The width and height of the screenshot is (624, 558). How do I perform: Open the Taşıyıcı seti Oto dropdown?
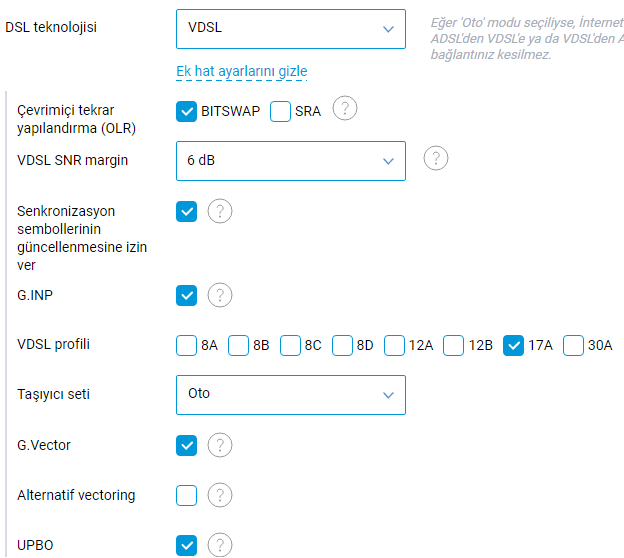click(291, 395)
